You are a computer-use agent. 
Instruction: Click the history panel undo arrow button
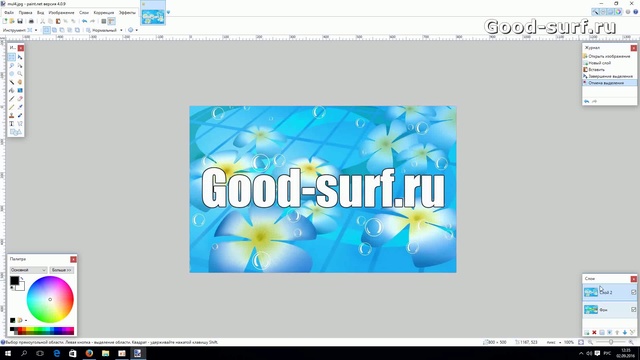pyautogui.click(x=587, y=101)
